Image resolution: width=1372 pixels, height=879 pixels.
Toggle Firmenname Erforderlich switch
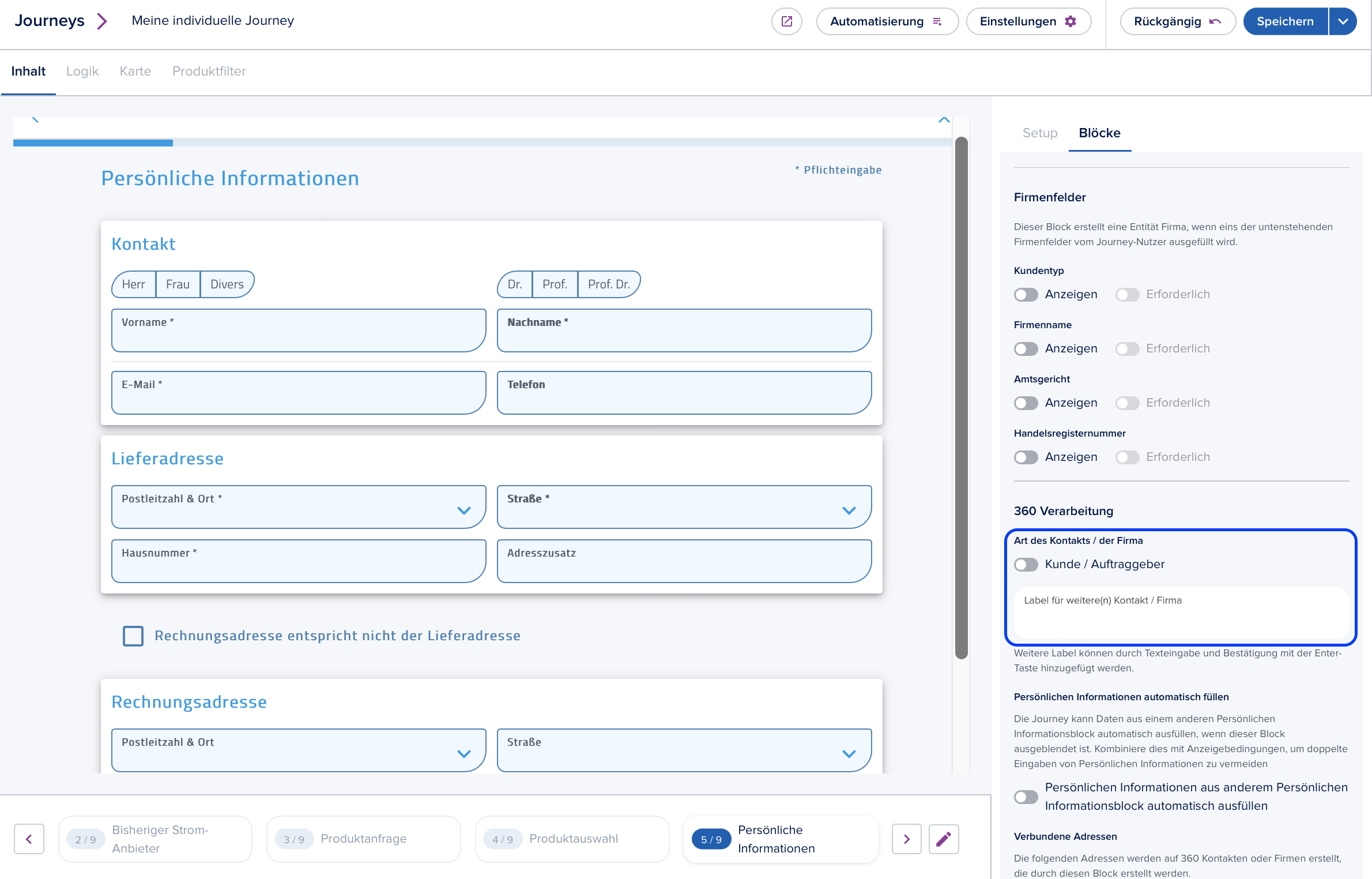tap(1127, 349)
